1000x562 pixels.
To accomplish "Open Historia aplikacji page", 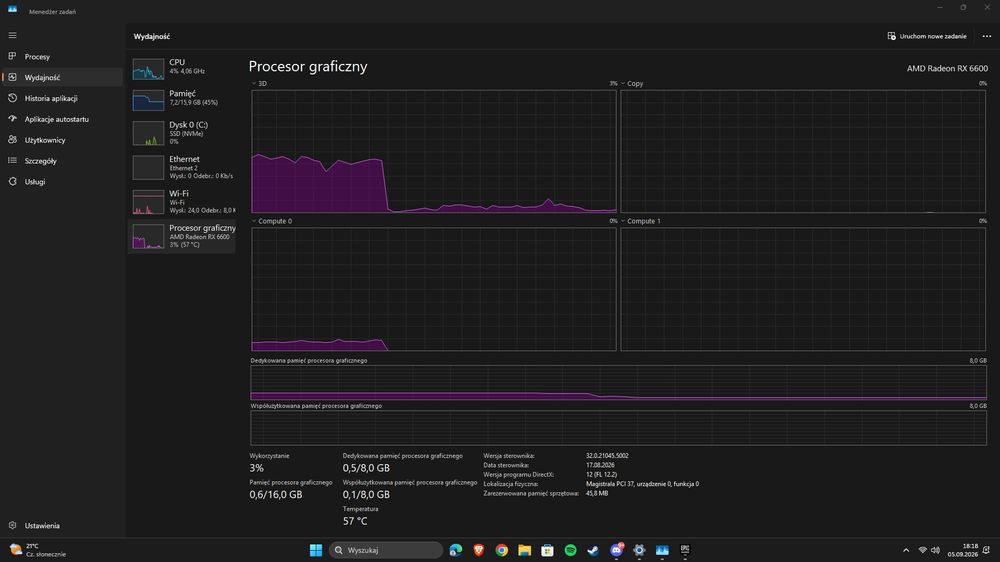I will (x=61, y=98).
